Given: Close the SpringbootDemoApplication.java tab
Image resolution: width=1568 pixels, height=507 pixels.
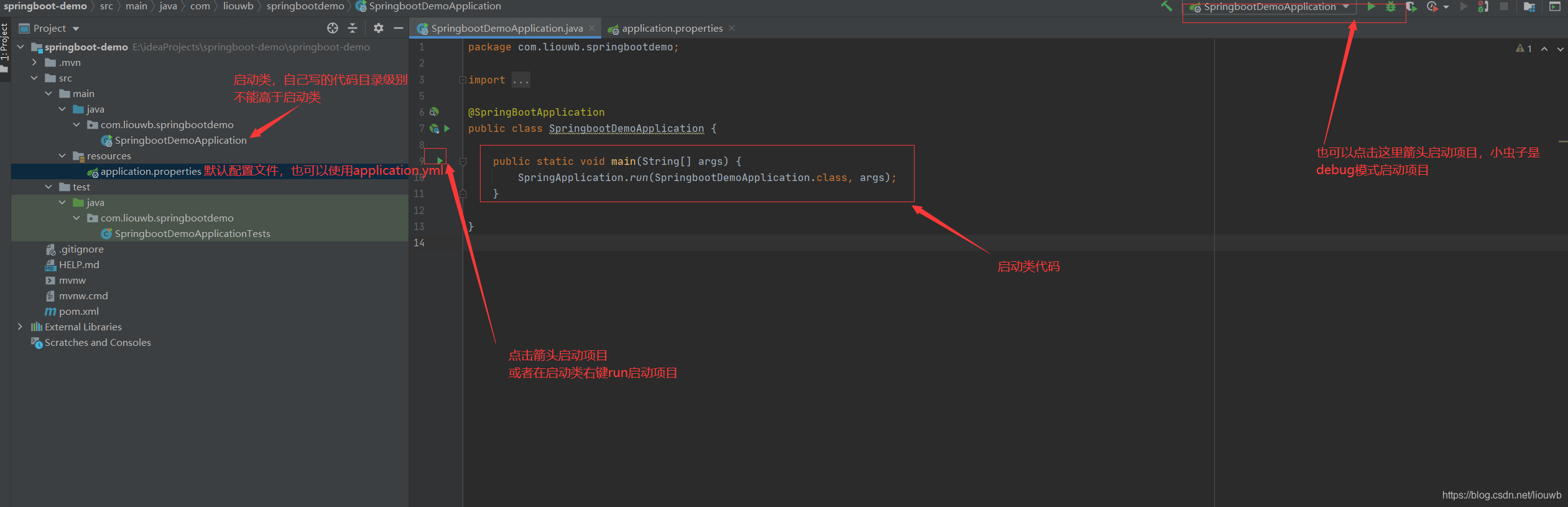Looking at the screenshot, I should click(592, 28).
